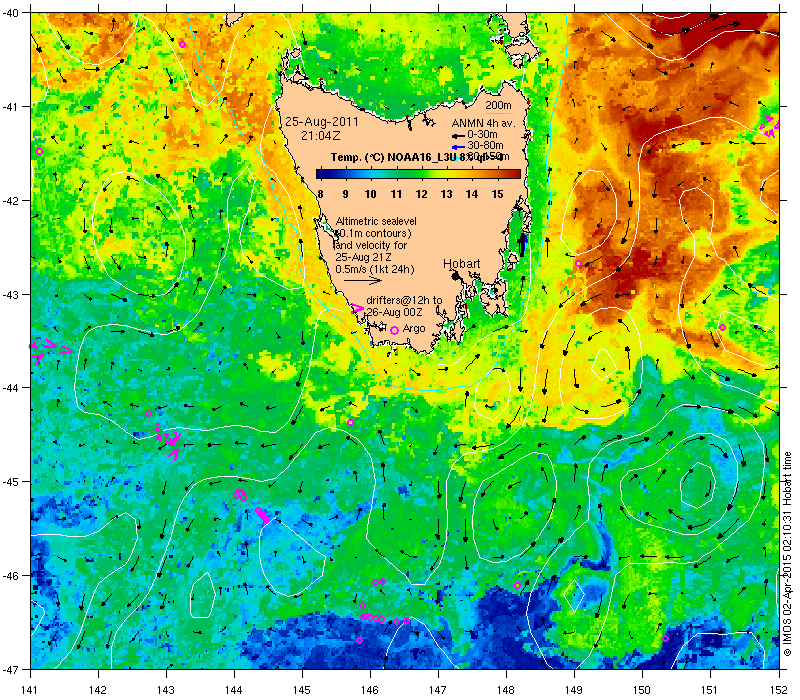Click the 'ANMN 4h av.' legend text
The width and height of the screenshot is (800, 700).
(484, 123)
